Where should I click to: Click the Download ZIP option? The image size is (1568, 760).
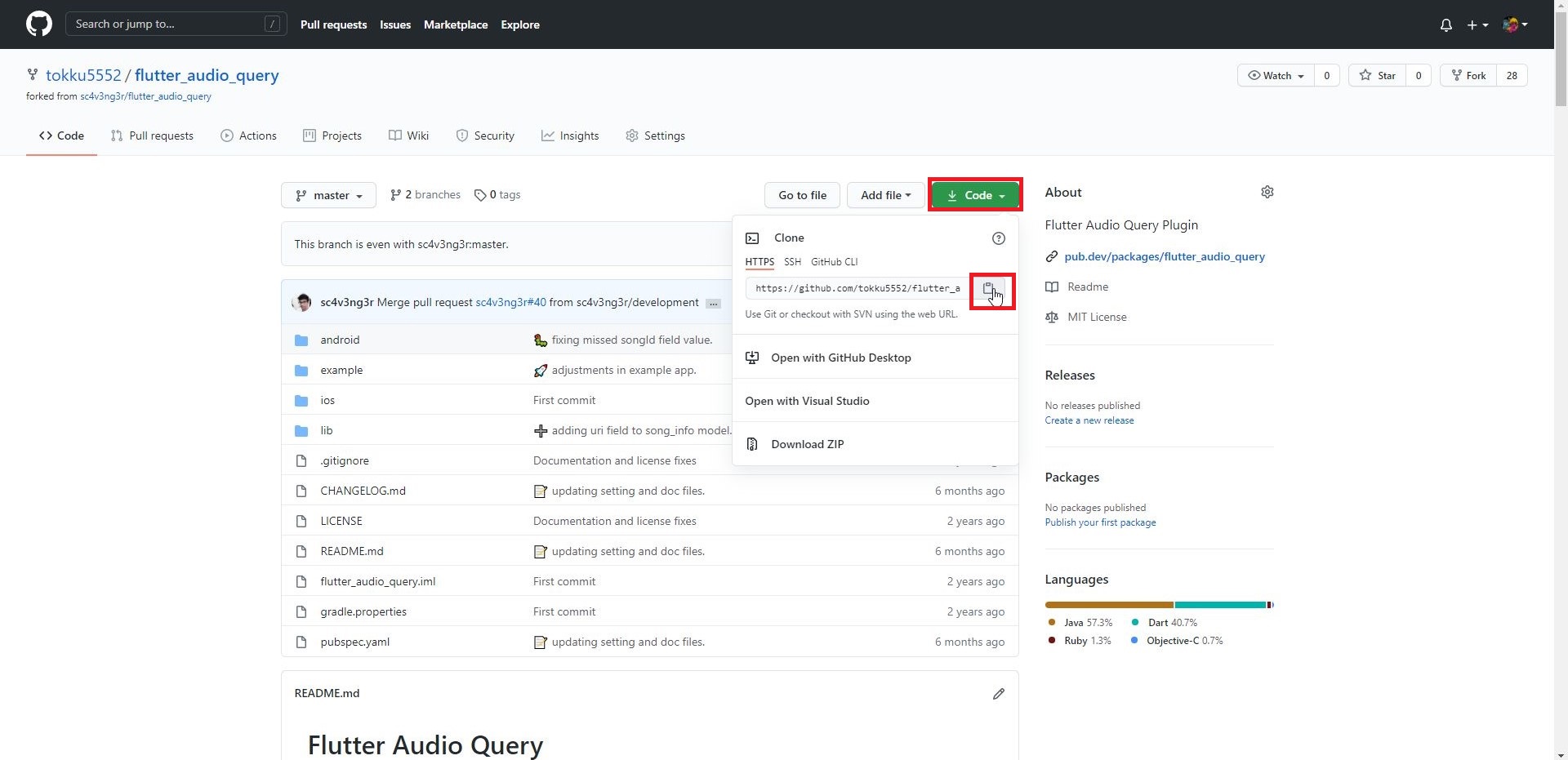click(806, 444)
